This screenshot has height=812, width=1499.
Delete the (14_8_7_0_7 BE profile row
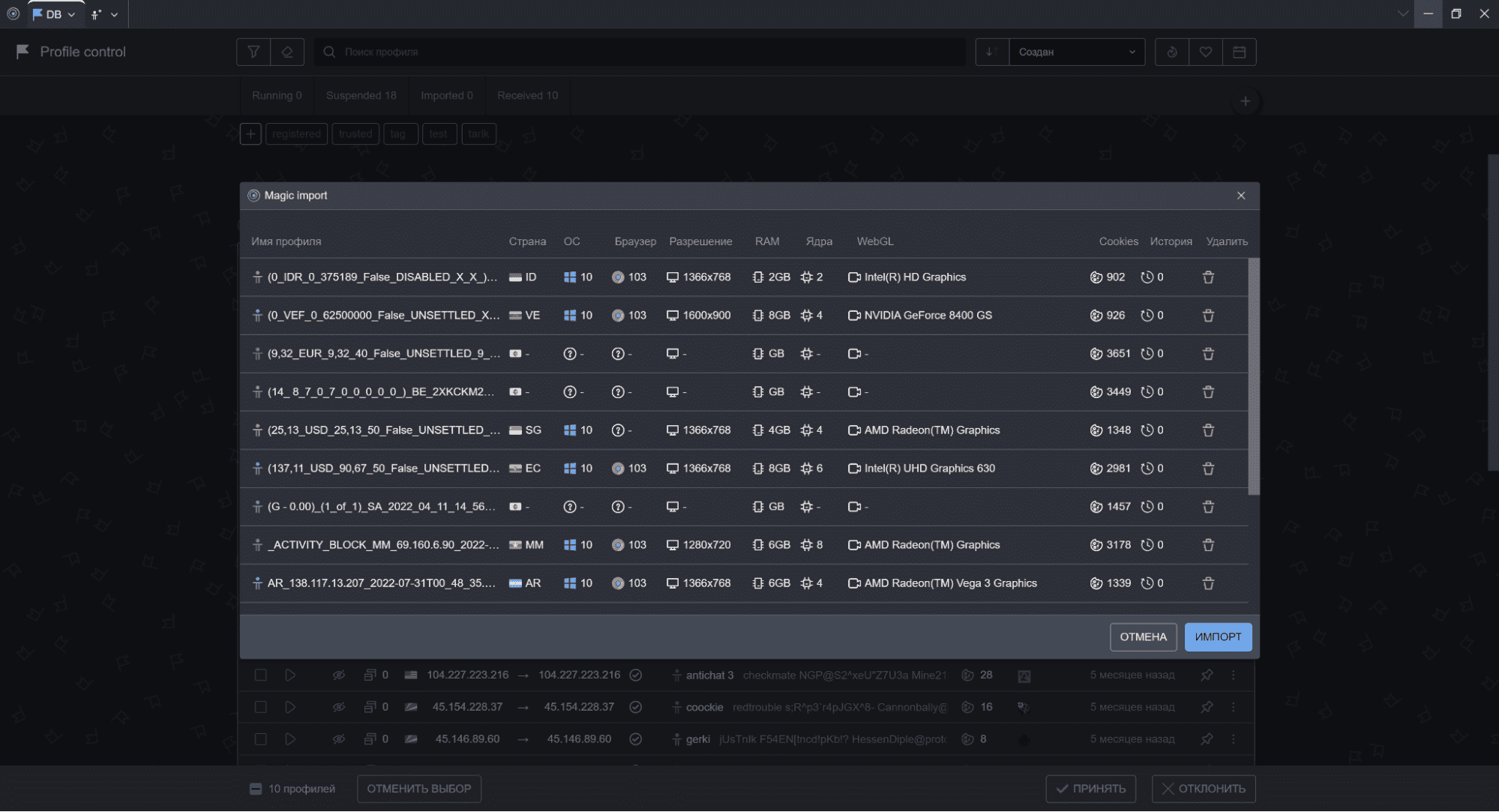pos(1208,392)
